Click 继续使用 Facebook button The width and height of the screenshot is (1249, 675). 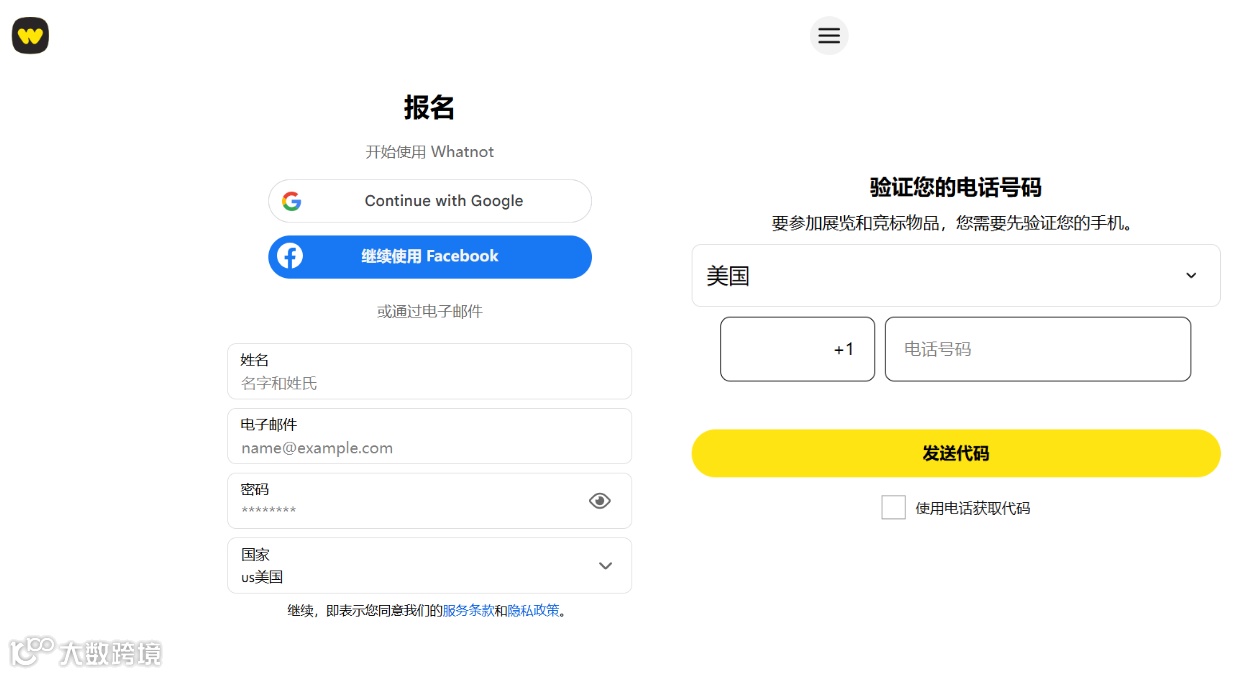430,257
